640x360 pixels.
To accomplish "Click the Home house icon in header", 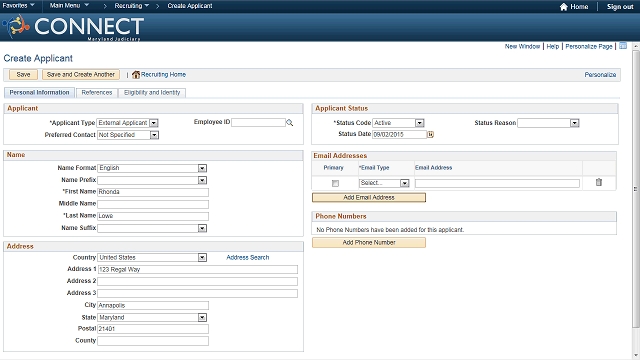I will click(564, 7).
